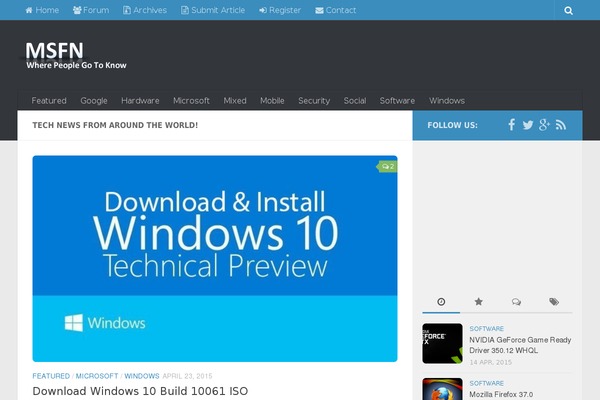Open NVIDIA GeForce Game Ready Driver post
Viewport: 600px width, 400px height.
pos(520,345)
